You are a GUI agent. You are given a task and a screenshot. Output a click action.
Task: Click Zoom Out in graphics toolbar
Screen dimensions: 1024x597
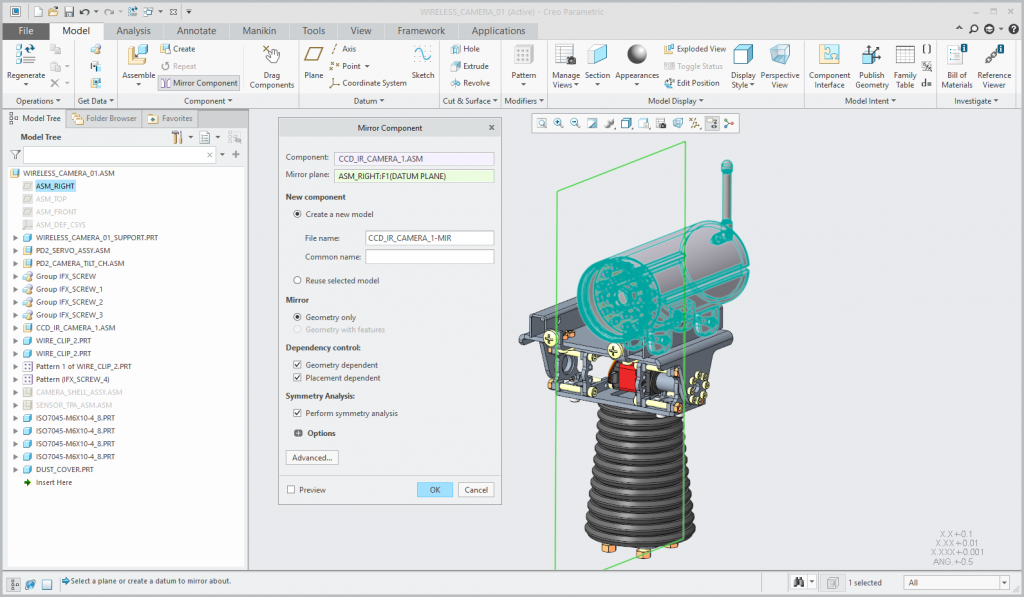tap(575, 123)
